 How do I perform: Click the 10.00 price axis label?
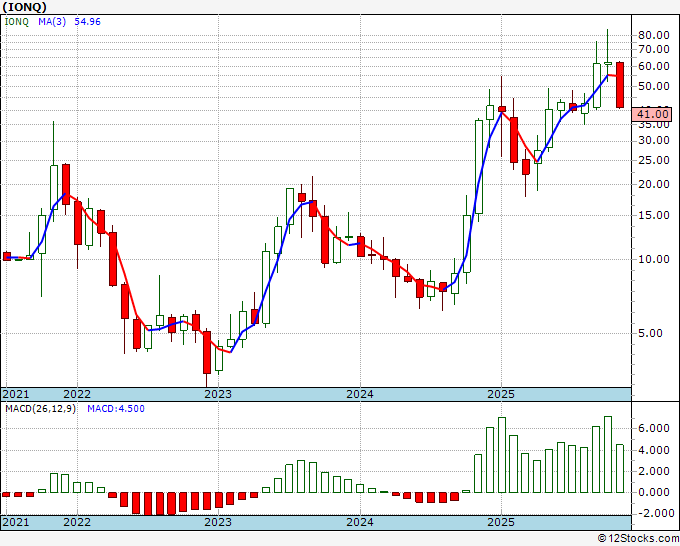(x=654, y=259)
